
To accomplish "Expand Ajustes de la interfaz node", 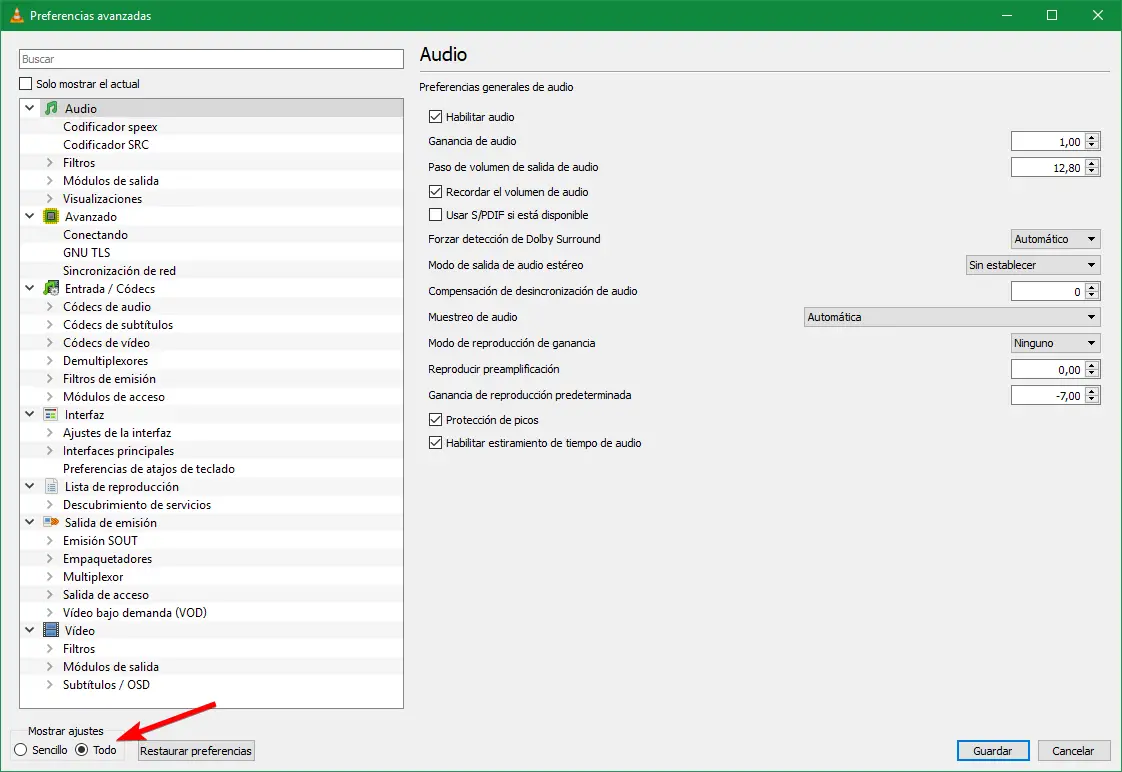I will (49, 432).
